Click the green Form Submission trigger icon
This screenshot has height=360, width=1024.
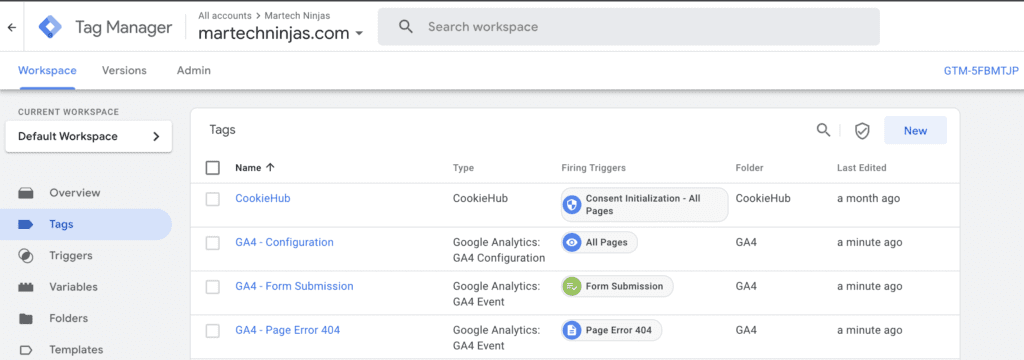pos(572,286)
